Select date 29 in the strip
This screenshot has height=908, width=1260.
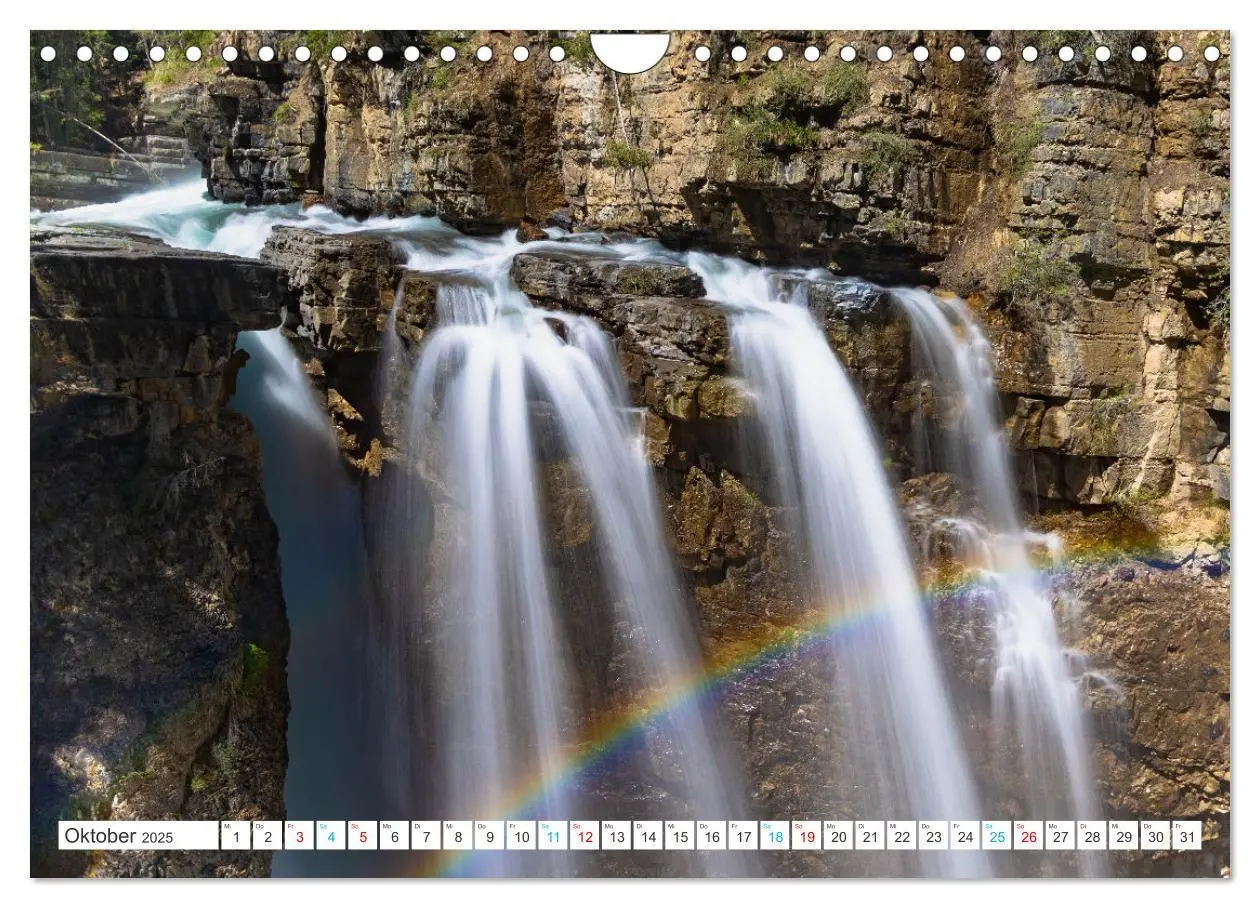1124,836
